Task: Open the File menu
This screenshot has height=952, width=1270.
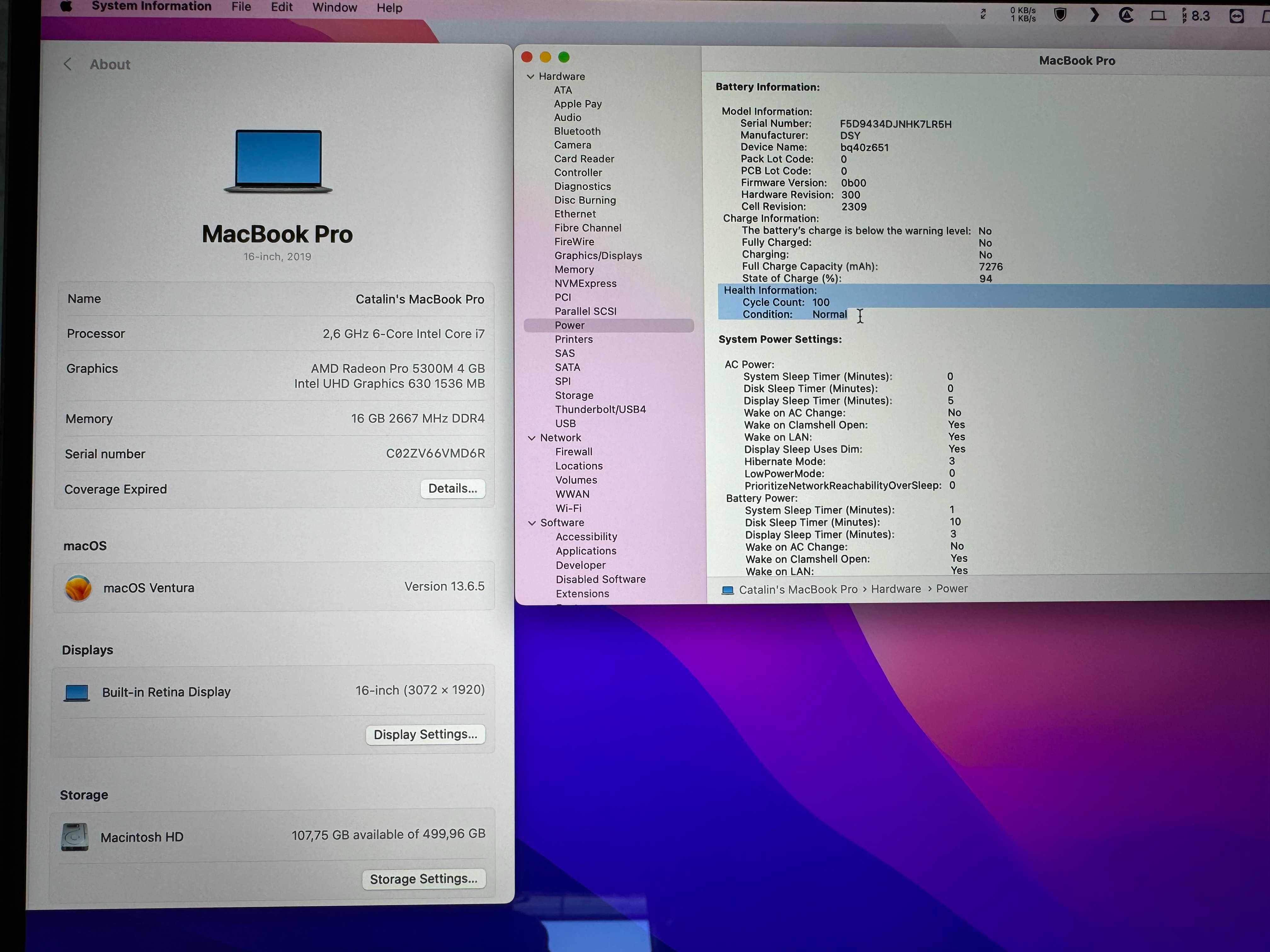Action: coord(241,7)
